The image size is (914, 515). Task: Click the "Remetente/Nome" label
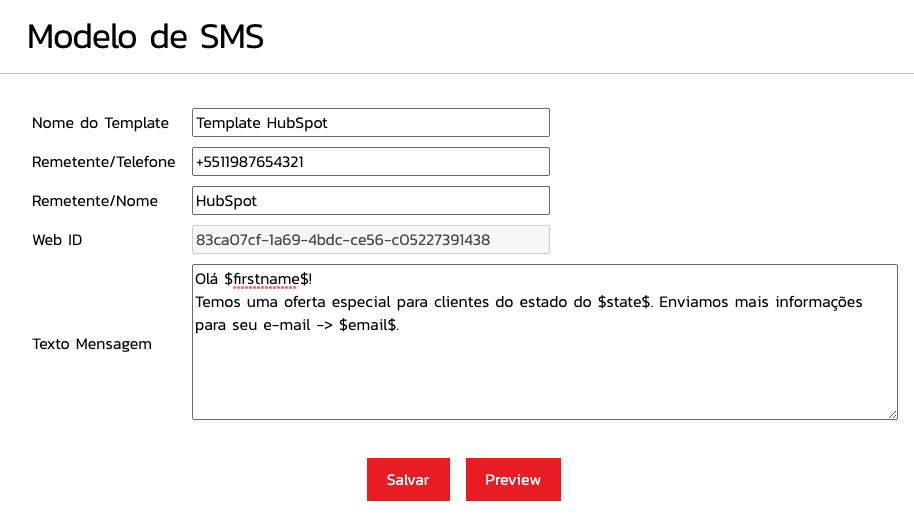95,201
